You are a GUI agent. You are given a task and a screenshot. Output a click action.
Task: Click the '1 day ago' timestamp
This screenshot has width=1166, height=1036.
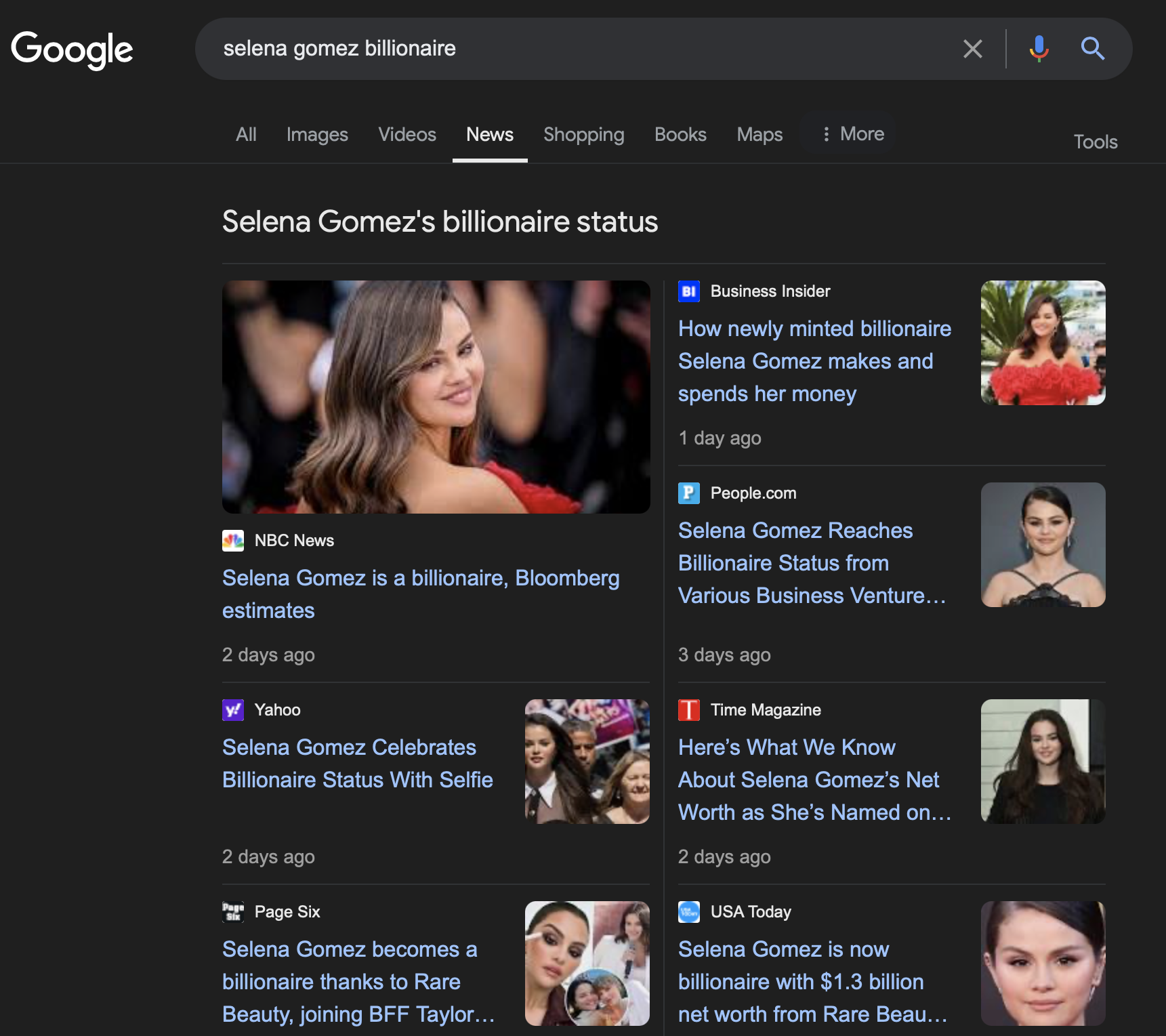click(x=720, y=438)
